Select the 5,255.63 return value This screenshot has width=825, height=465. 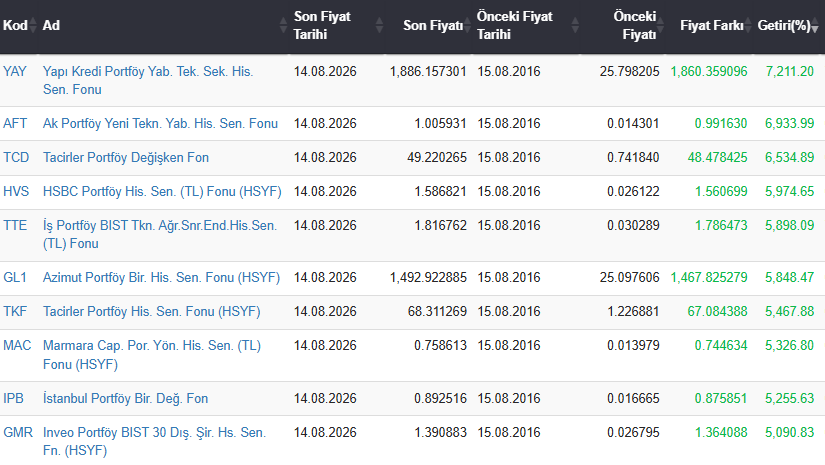pos(789,399)
